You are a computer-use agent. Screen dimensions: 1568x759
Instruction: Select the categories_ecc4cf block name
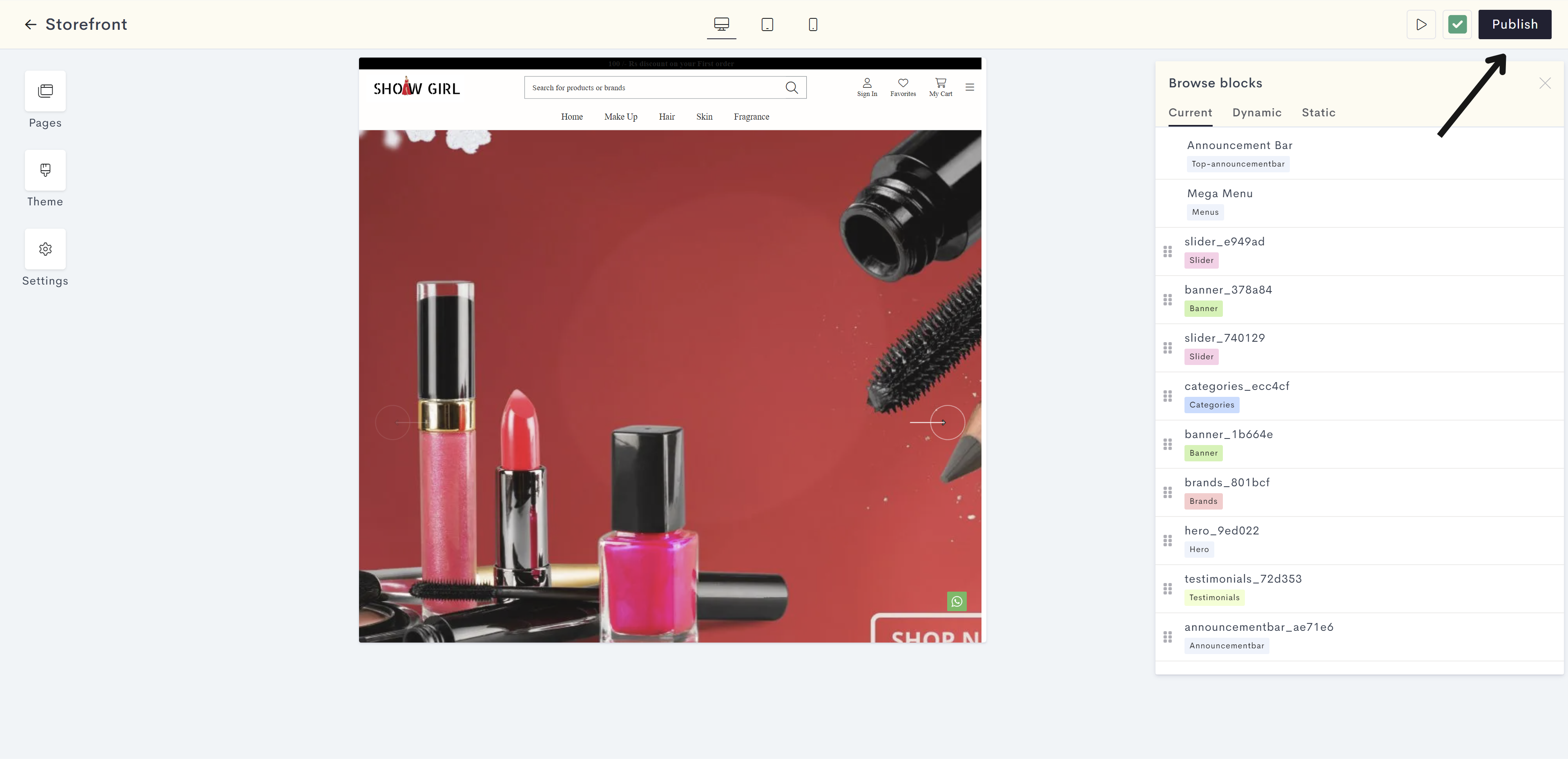click(x=1236, y=386)
